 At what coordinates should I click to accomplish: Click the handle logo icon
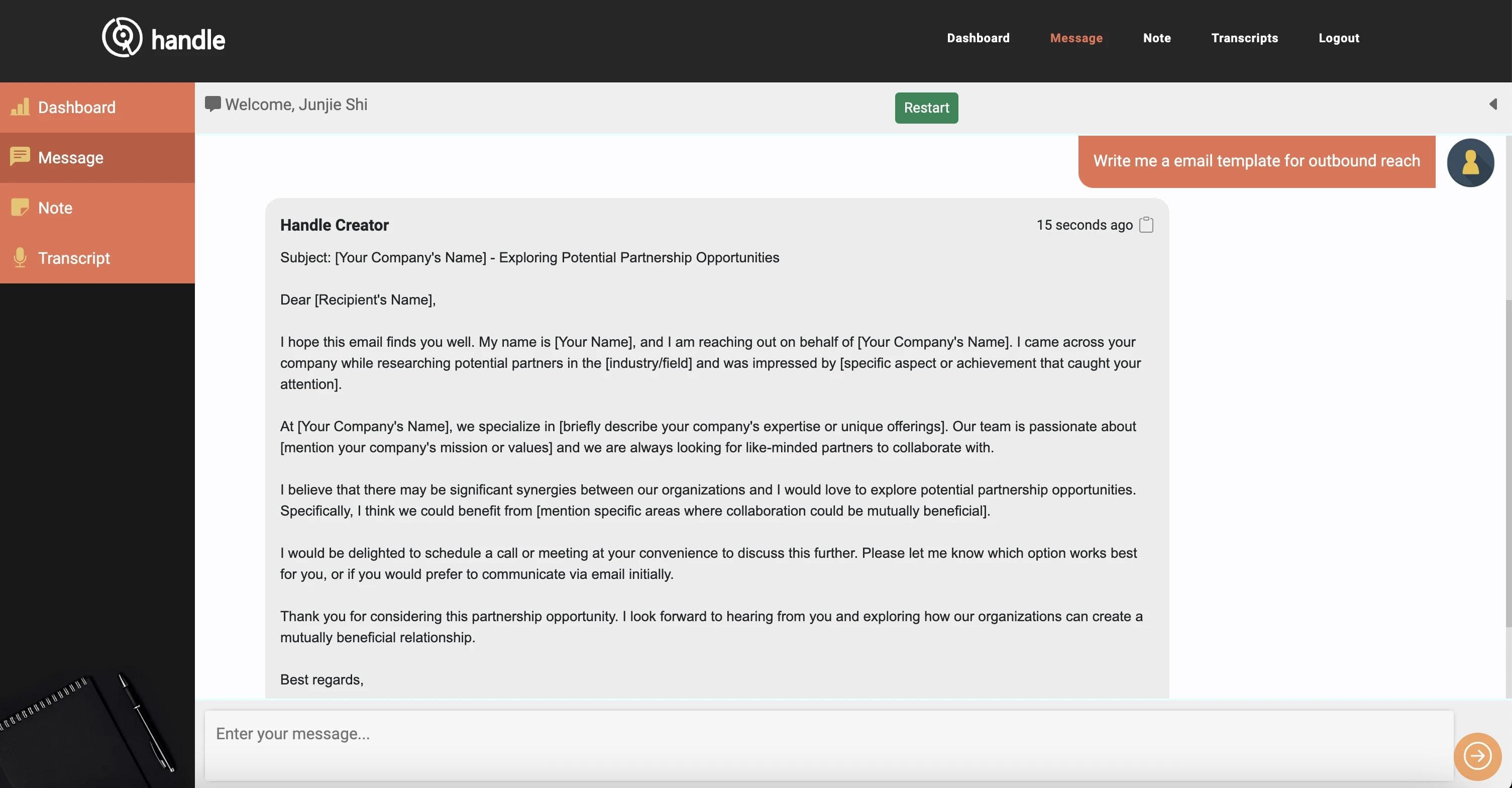tap(122, 38)
